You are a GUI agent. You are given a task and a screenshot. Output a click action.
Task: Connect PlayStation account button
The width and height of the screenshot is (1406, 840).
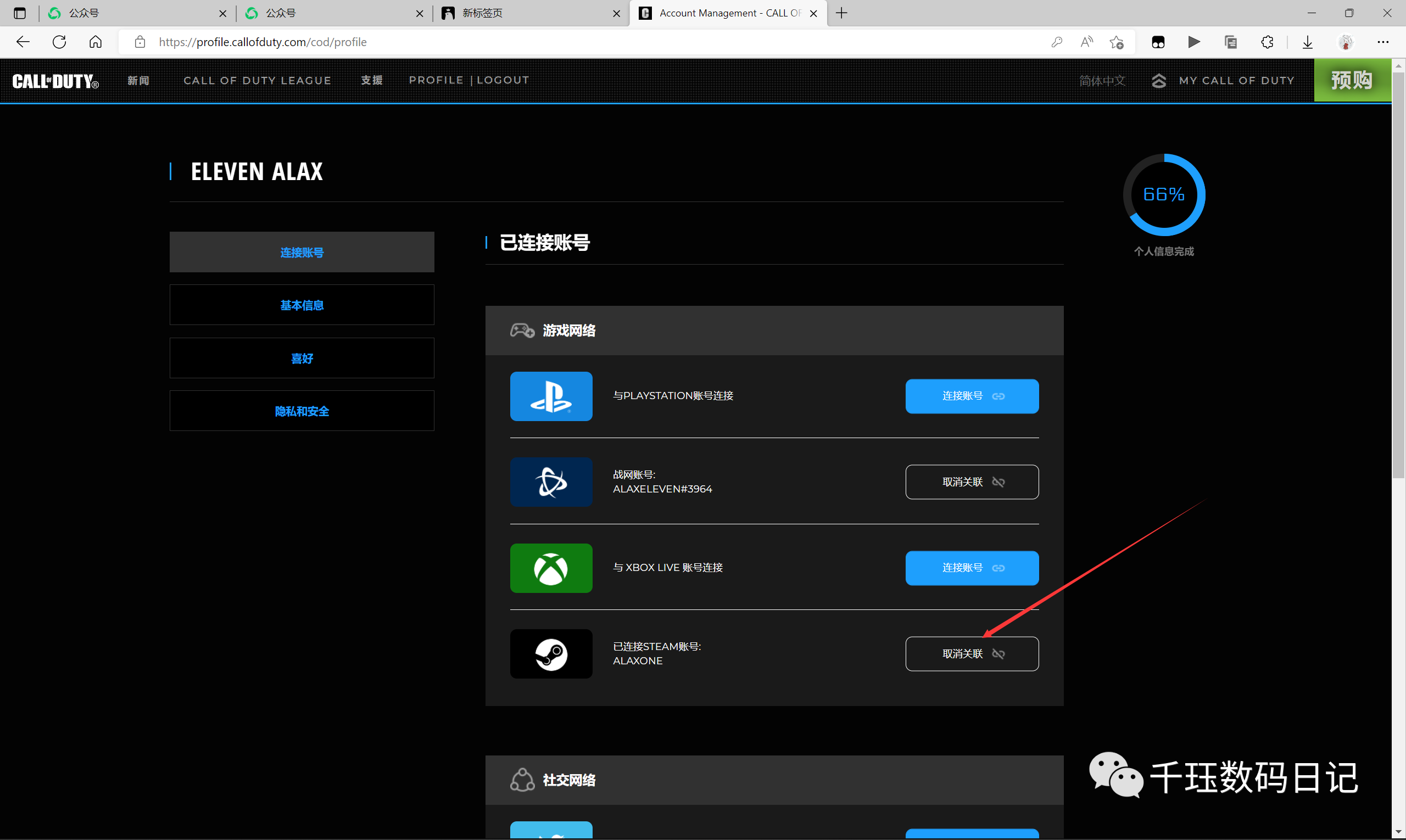[972, 396]
